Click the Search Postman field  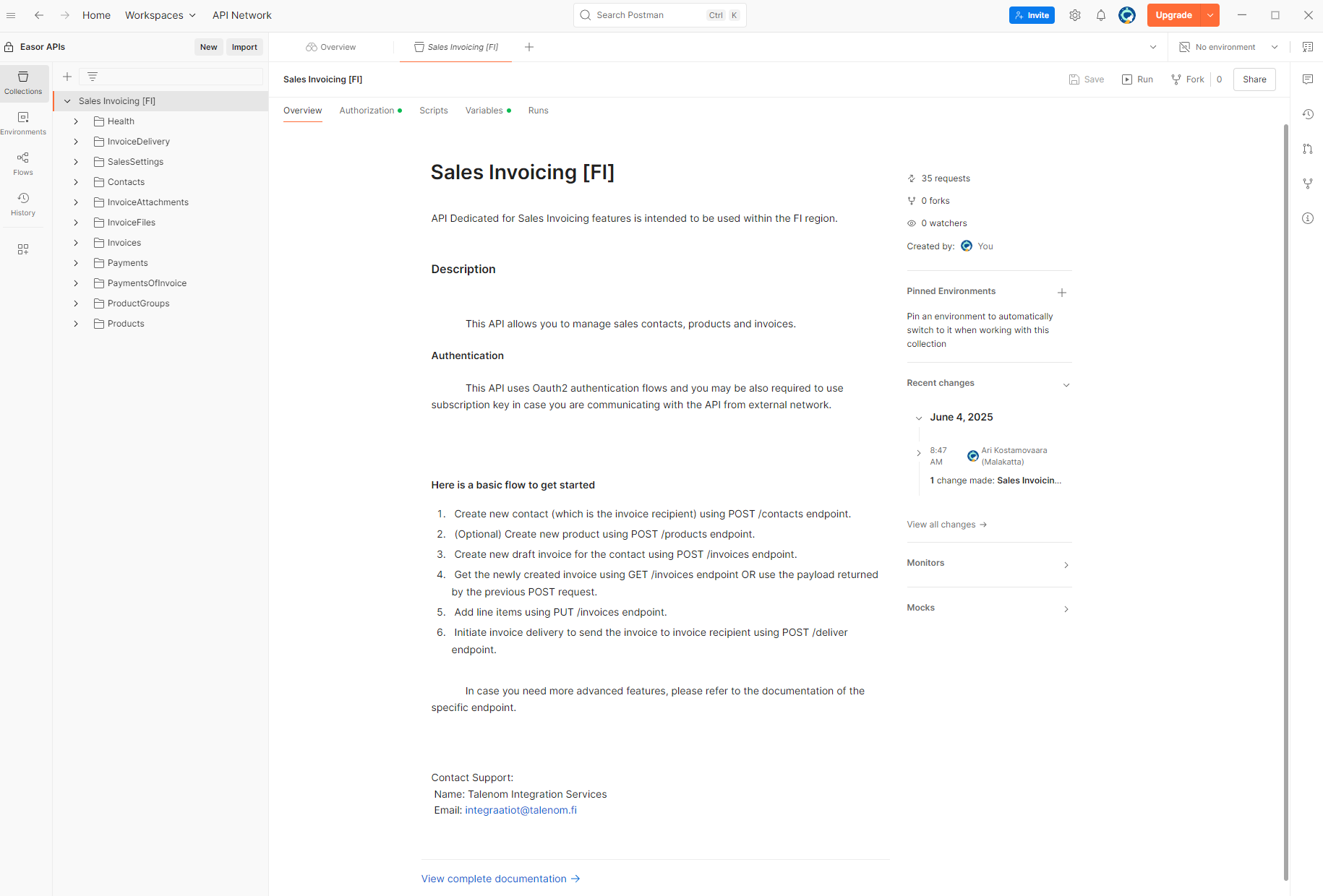point(659,15)
